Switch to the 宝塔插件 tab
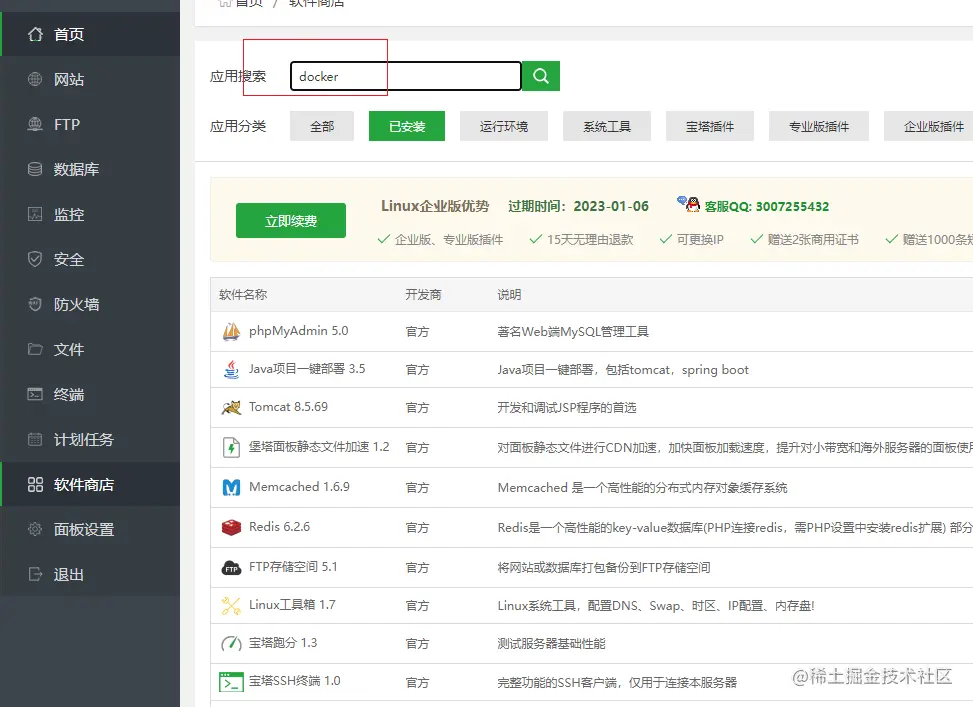 709,126
